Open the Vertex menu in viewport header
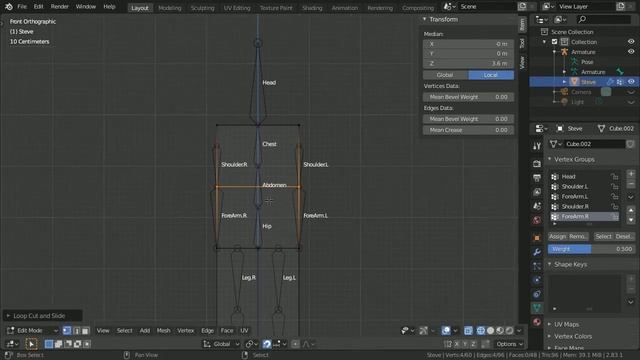Screen dimensions: 640x360 (x=185, y=331)
